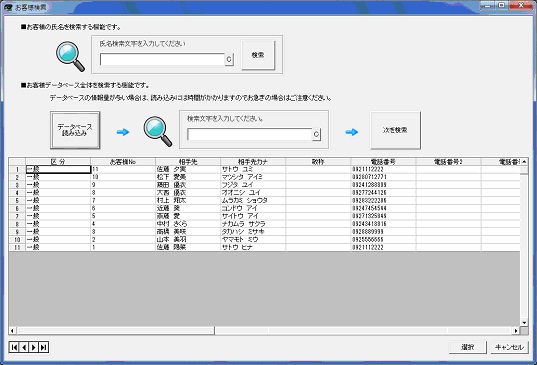The image size is (537, 365).
Task: Click the 相手先カナ column header
Action: (x=253, y=162)
